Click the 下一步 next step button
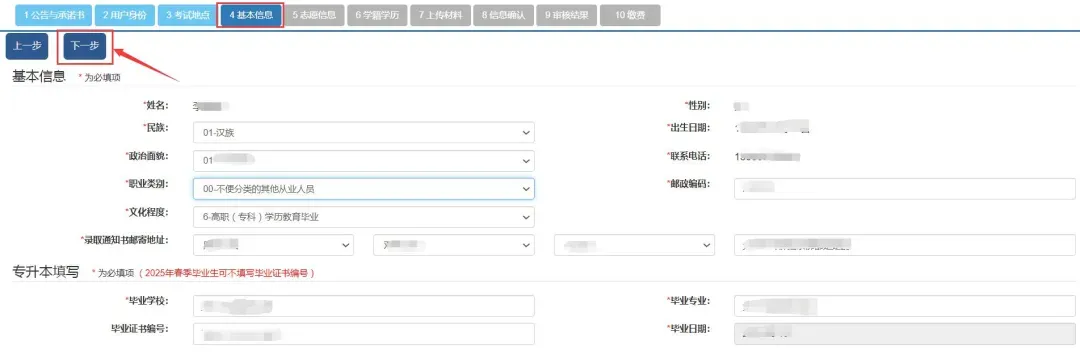This screenshot has width=1080, height=362. tap(85, 46)
